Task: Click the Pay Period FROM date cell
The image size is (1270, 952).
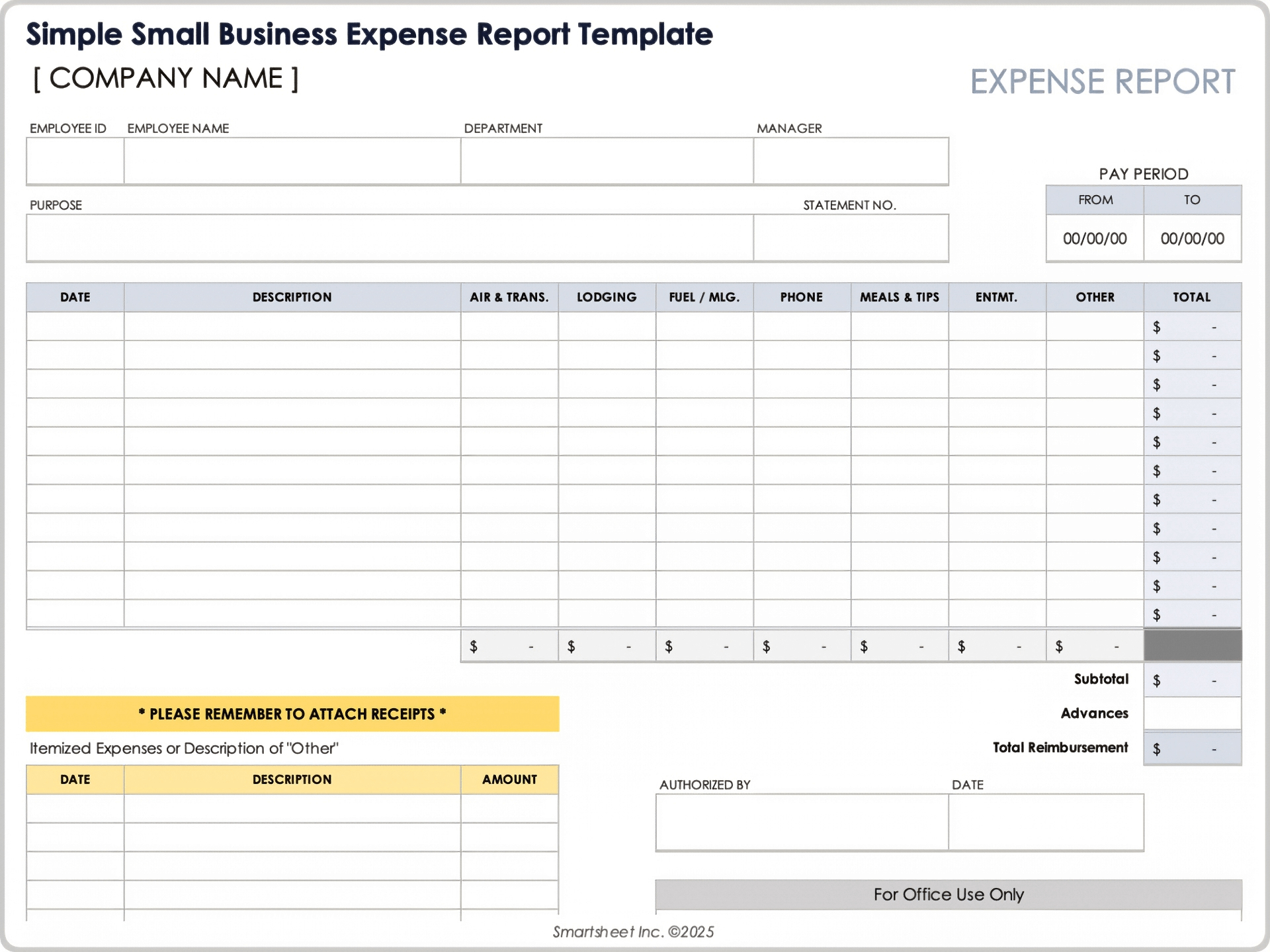Action: tap(1095, 238)
